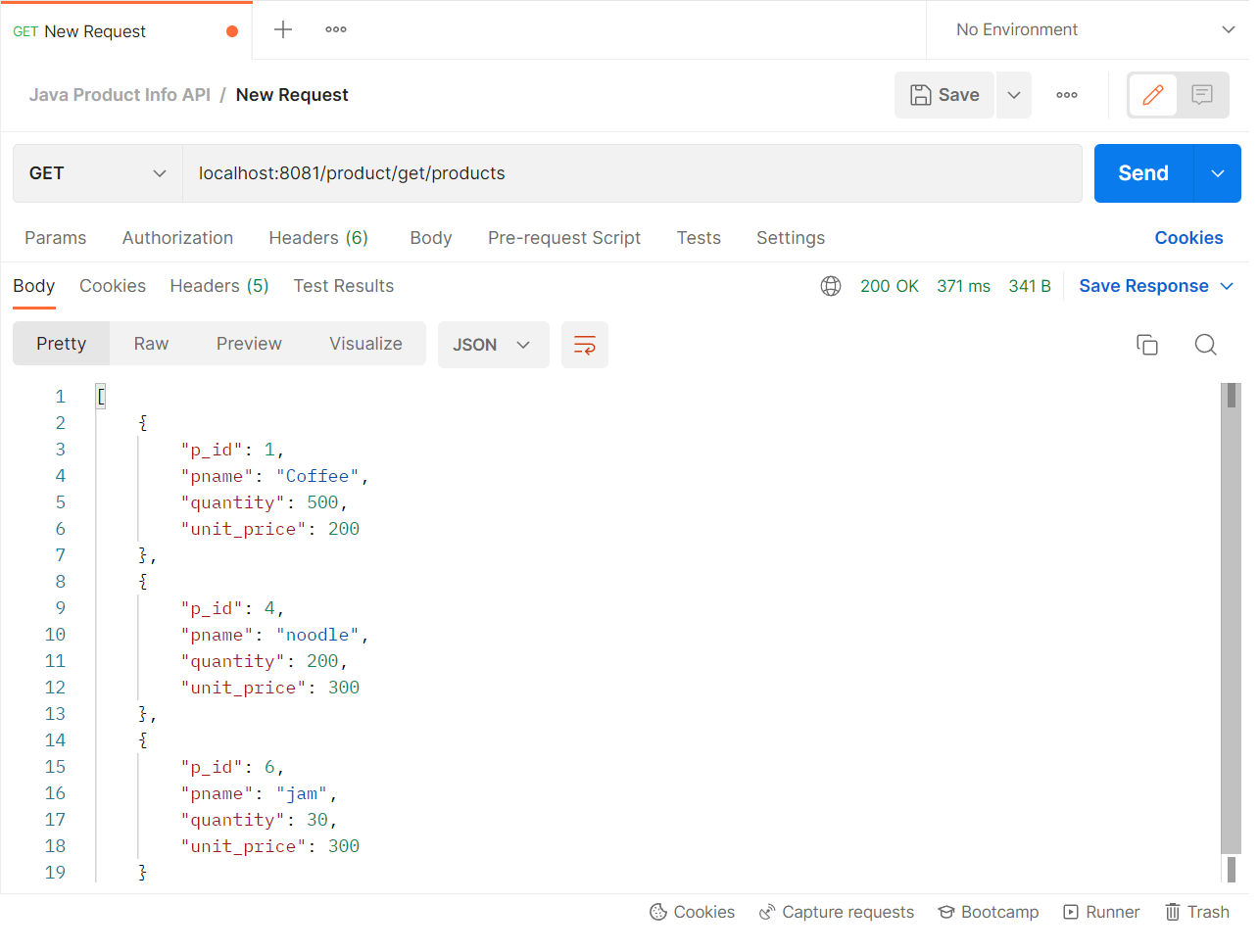
Task: Open search in response body
Action: point(1205,344)
